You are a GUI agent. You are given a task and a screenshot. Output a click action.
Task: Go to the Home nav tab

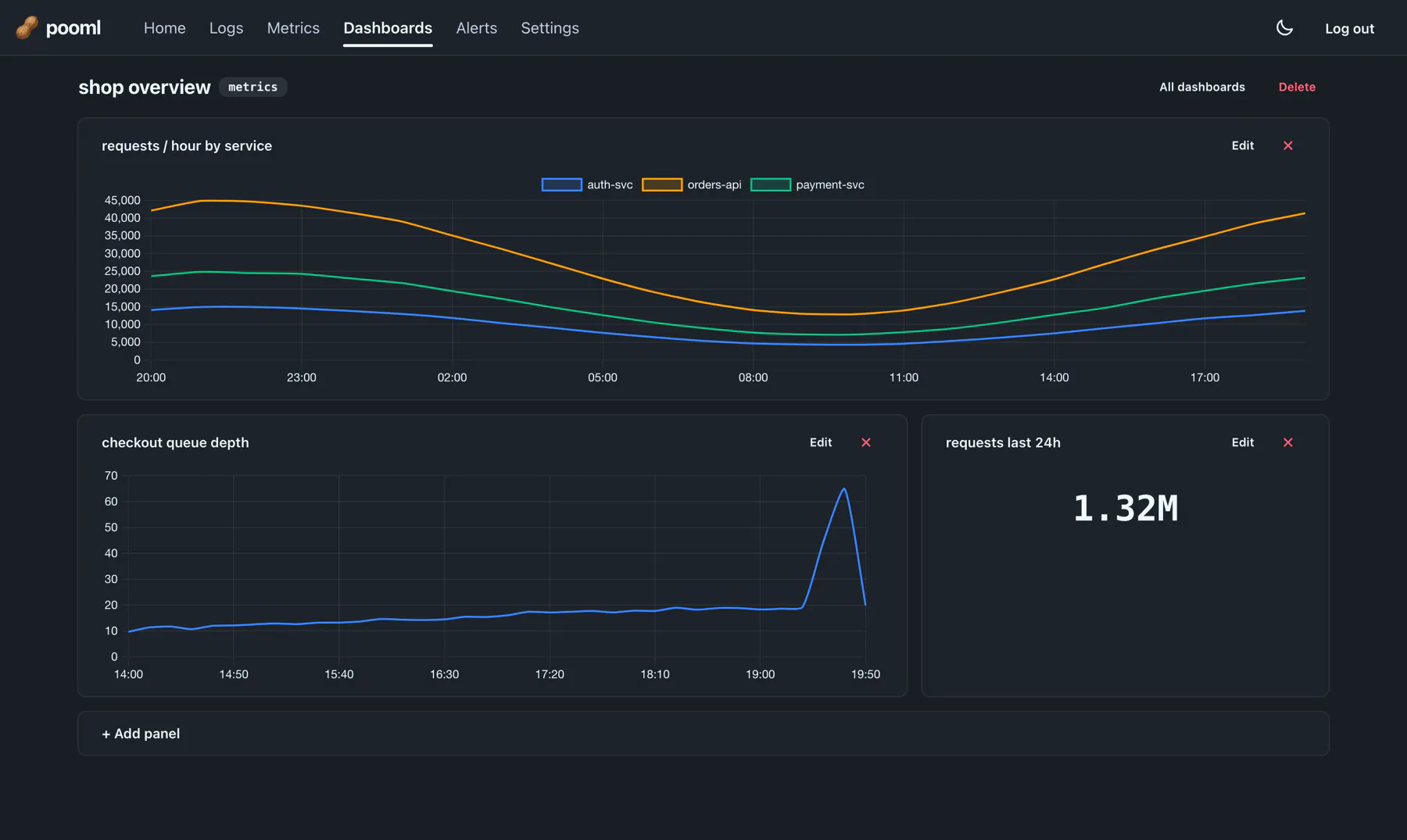tap(165, 28)
